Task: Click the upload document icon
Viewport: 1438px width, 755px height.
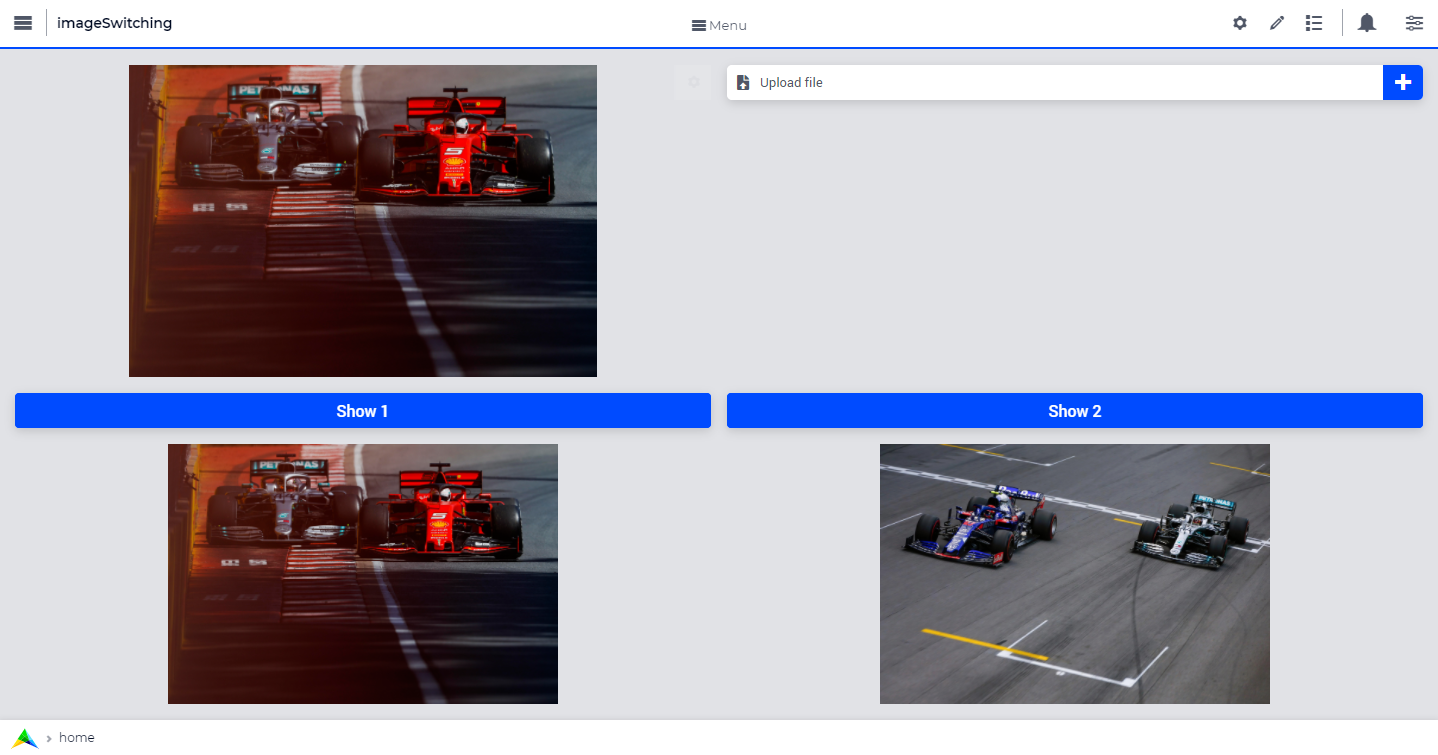Action: tap(743, 82)
